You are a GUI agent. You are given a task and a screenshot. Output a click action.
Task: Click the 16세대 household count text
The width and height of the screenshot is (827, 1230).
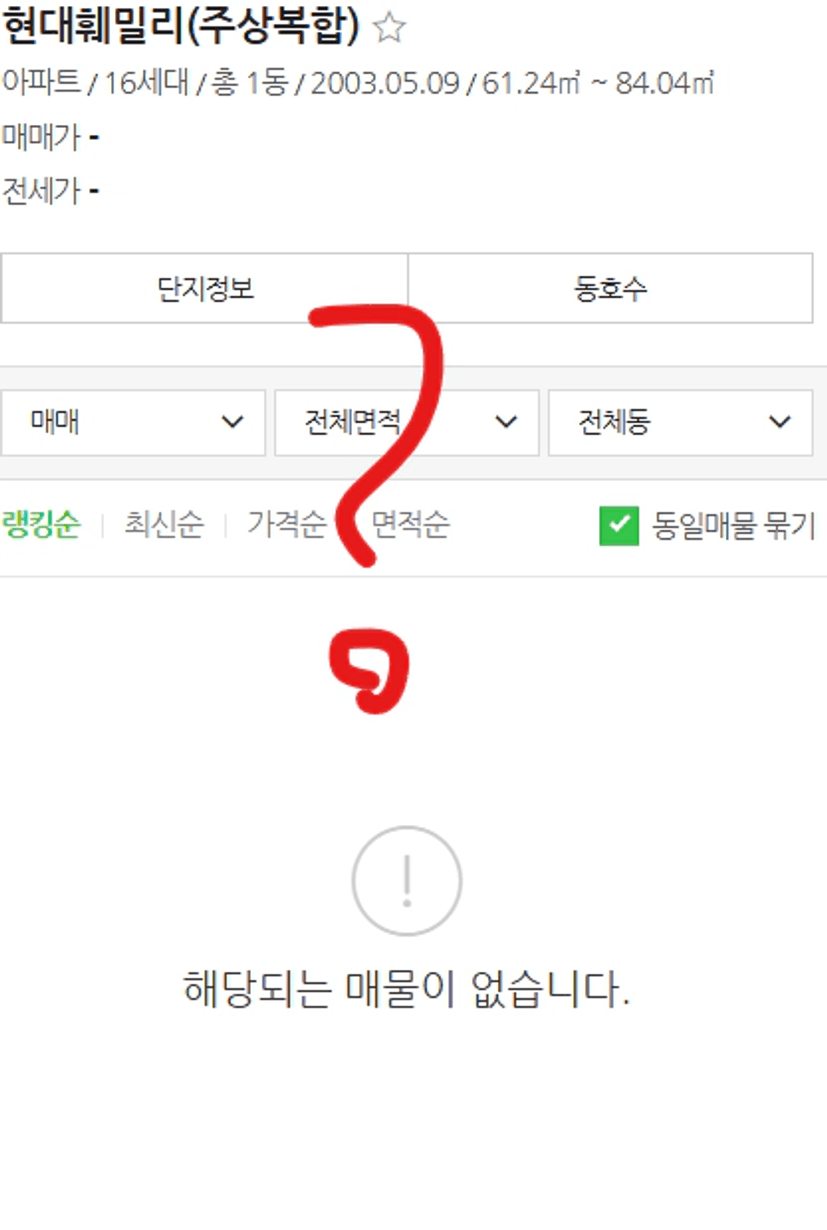coord(146,82)
